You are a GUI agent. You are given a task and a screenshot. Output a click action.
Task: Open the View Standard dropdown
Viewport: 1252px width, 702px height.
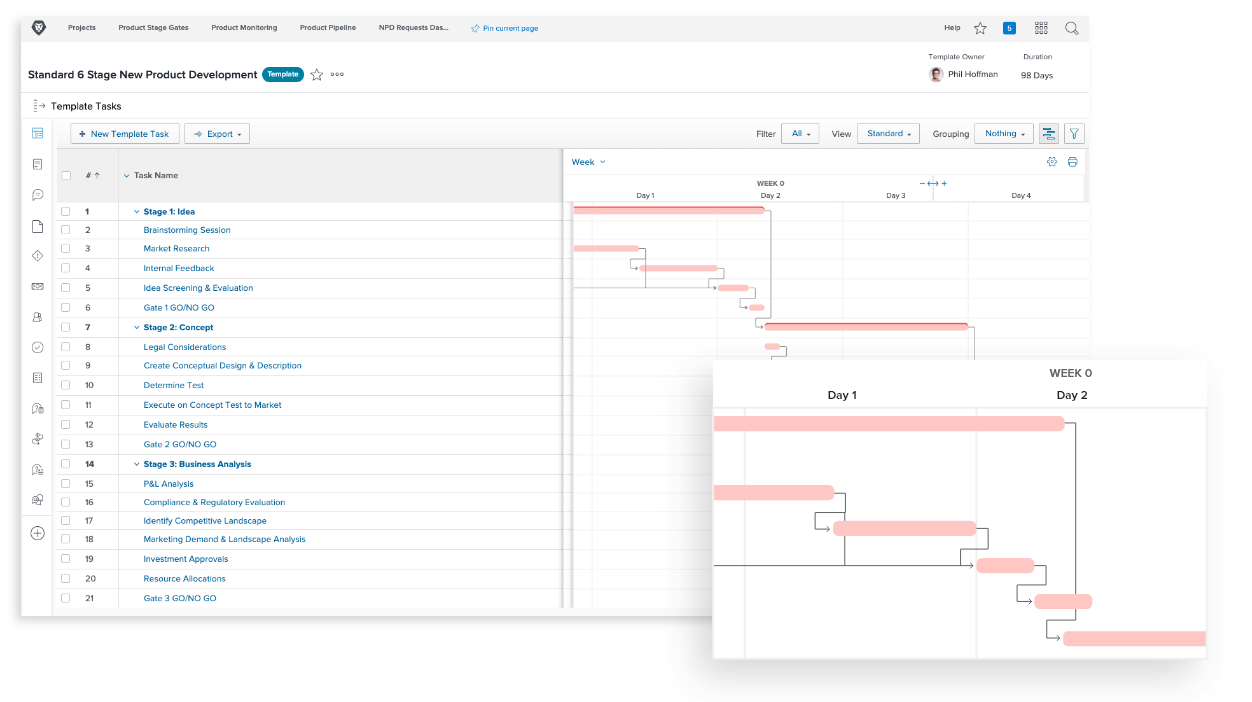click(889, 133)
